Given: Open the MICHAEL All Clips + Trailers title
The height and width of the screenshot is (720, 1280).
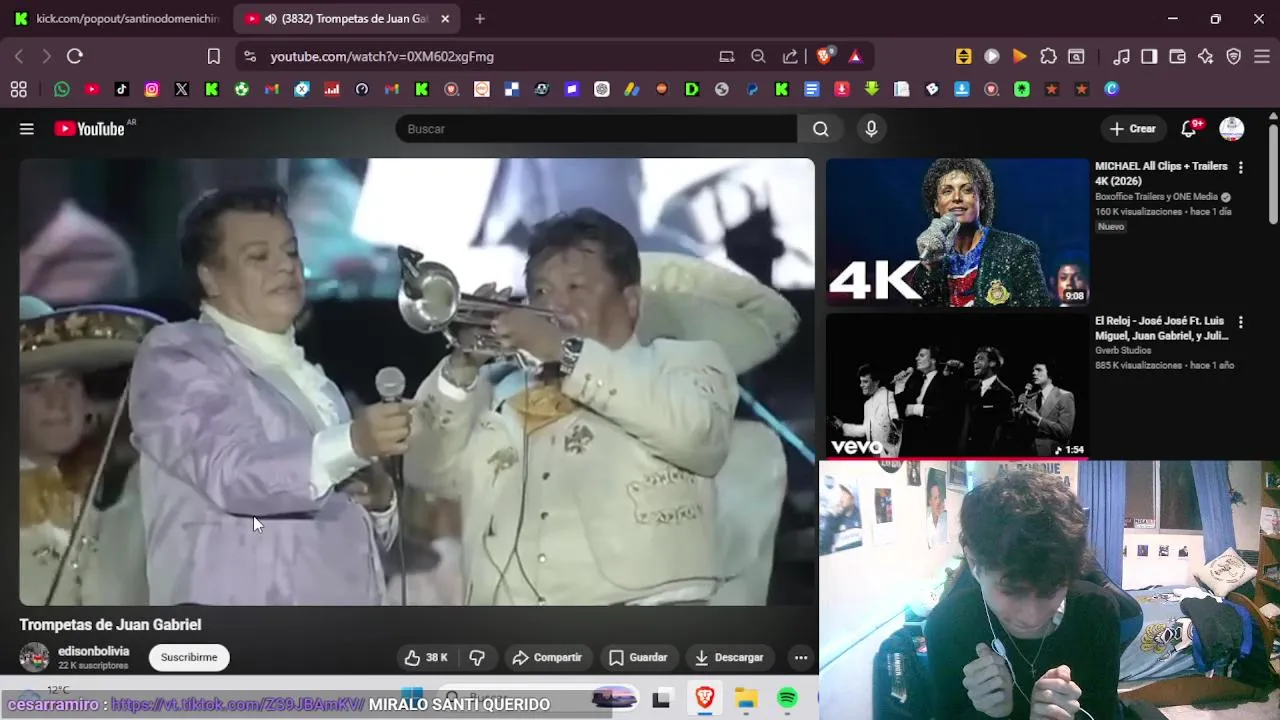Looking at the screenshot, I should (x=1161, y=174).
